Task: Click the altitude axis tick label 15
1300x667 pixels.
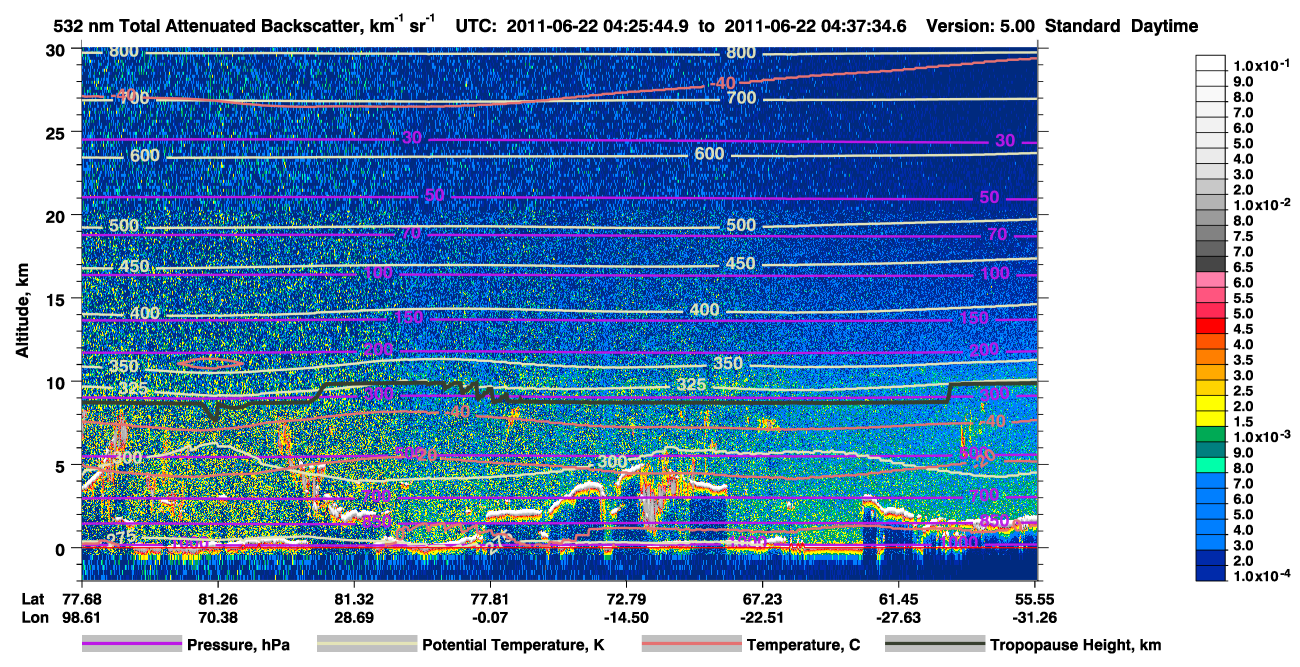Action: click(57, 299)
